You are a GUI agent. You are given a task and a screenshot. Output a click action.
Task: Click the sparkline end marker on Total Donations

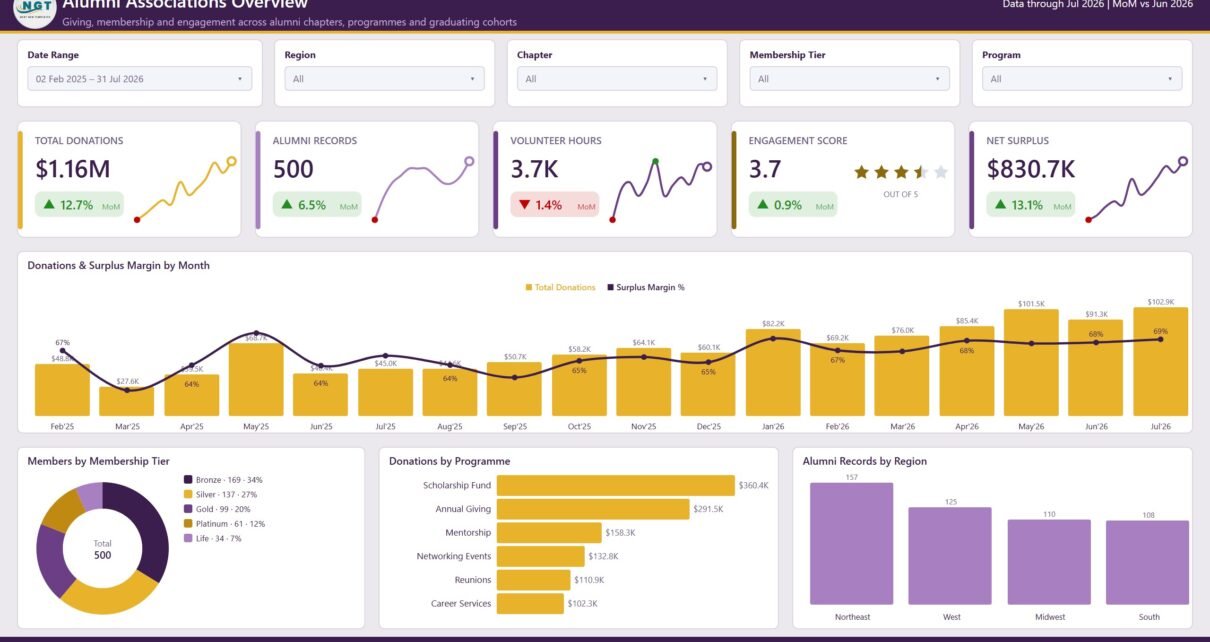tap(232, 161)
